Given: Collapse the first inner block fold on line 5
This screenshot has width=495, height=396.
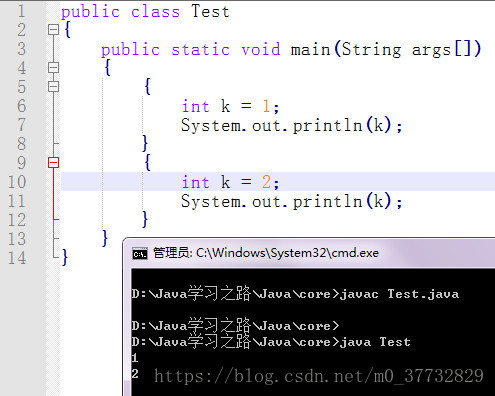Looking at the screenshot, I should 53,87.
